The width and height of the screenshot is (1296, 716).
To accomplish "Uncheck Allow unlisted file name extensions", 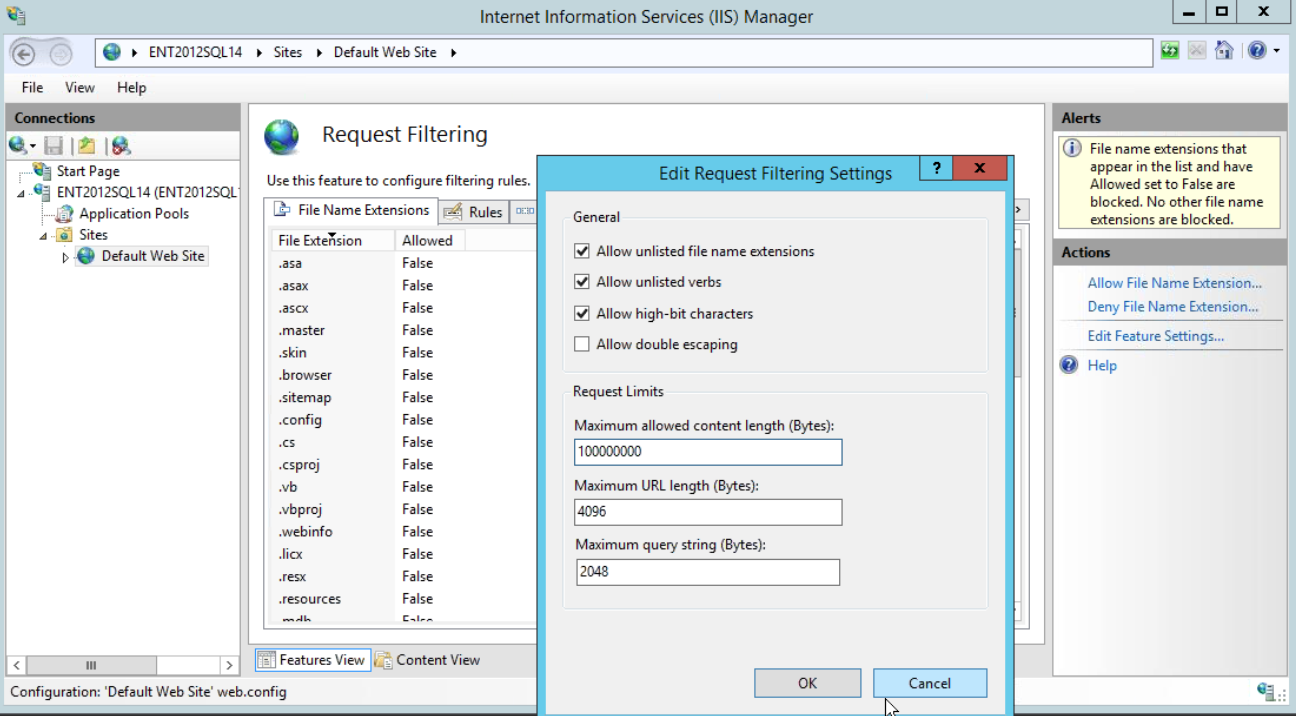I will click(x=582, y=251).
